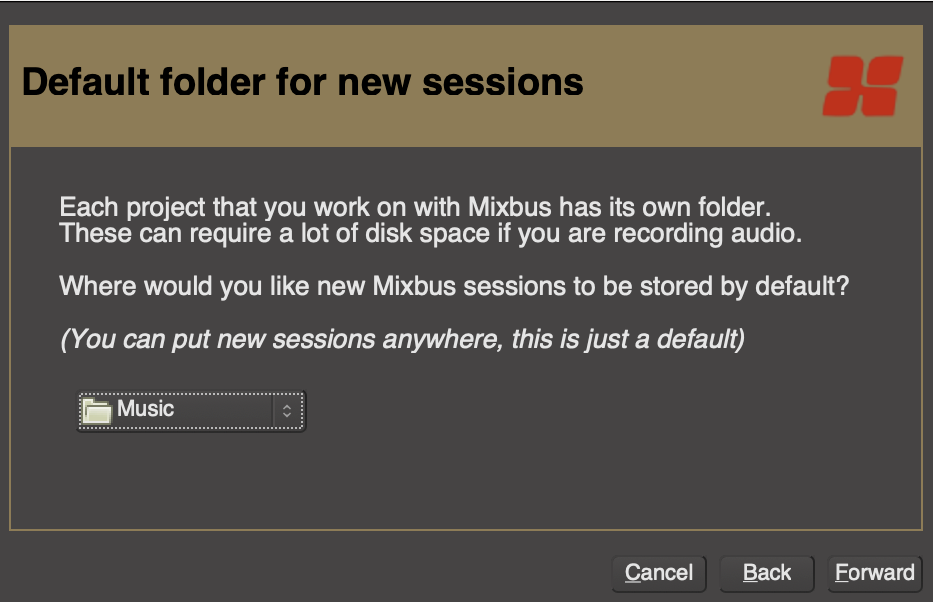The height and width of the screenshot is (602, 933).
Task: Click the 'Default folder for new sessions' heading
Action: coord(302,82)
